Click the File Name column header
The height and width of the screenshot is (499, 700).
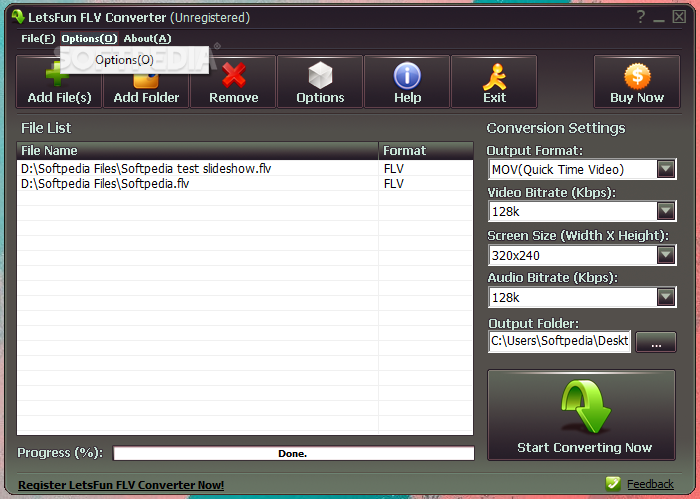pyautogui.click(x=197, y=151)
